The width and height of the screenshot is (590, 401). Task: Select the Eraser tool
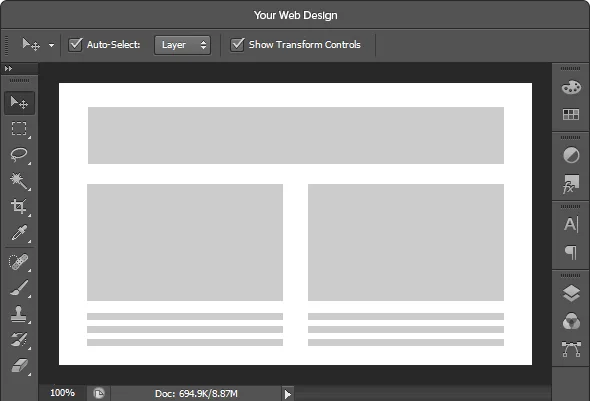point(19,366)
